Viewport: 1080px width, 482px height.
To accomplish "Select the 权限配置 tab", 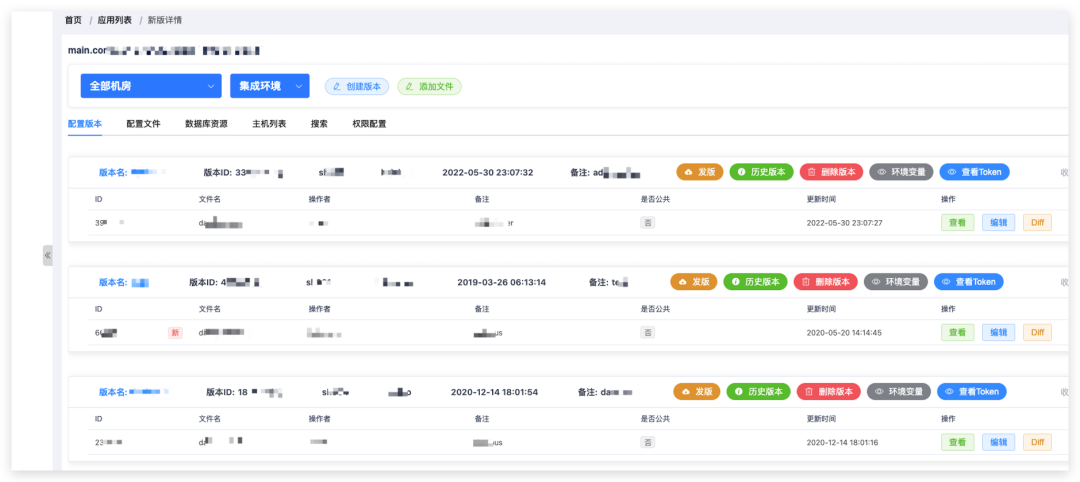I will 369,124.
